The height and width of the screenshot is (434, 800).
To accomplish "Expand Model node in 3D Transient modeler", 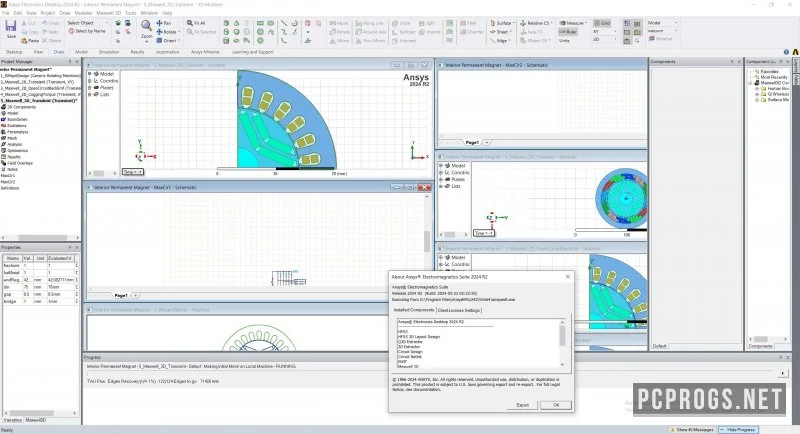I will pyautogui.click(x=441, y=166).
